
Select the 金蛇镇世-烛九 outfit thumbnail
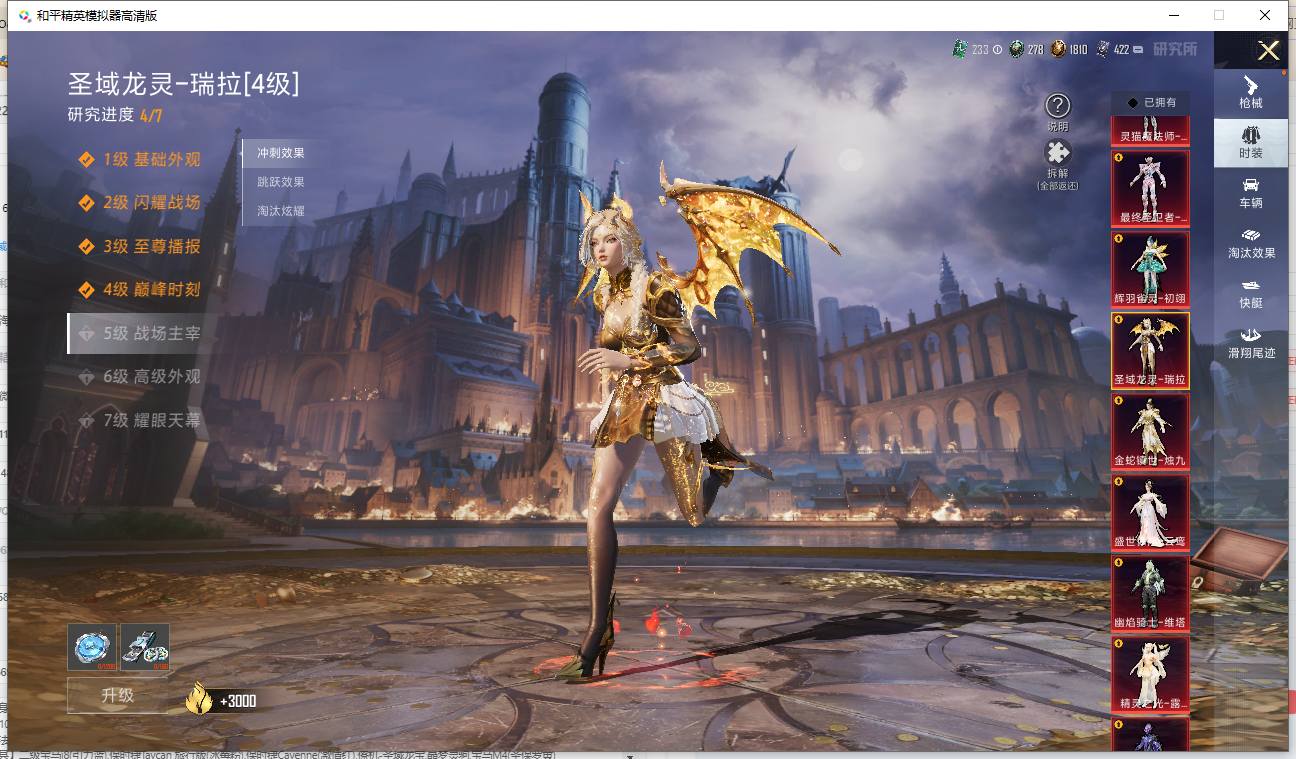click(1151, 431)
